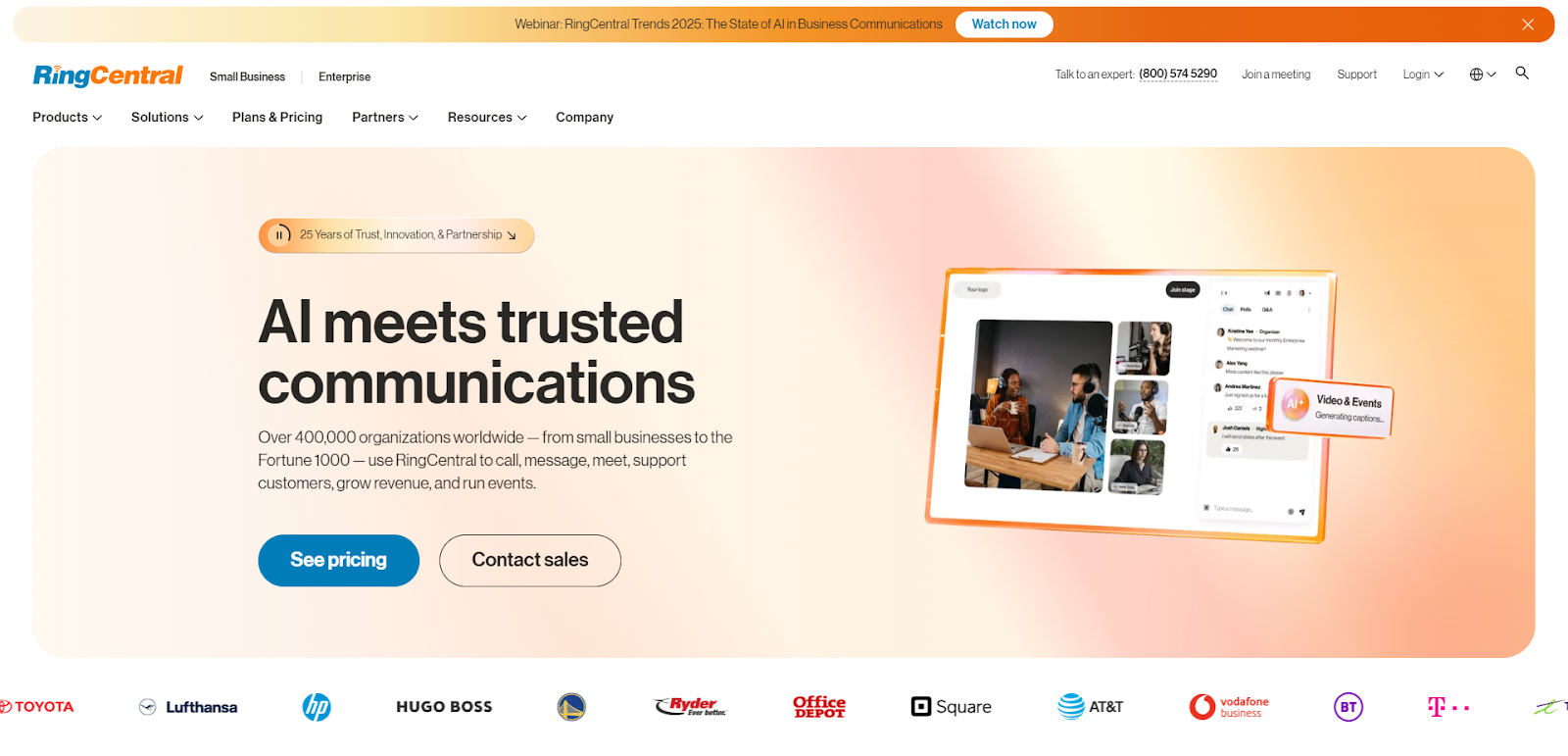
Task: Expand the Solutions dropdown
Action: [168, 118]
